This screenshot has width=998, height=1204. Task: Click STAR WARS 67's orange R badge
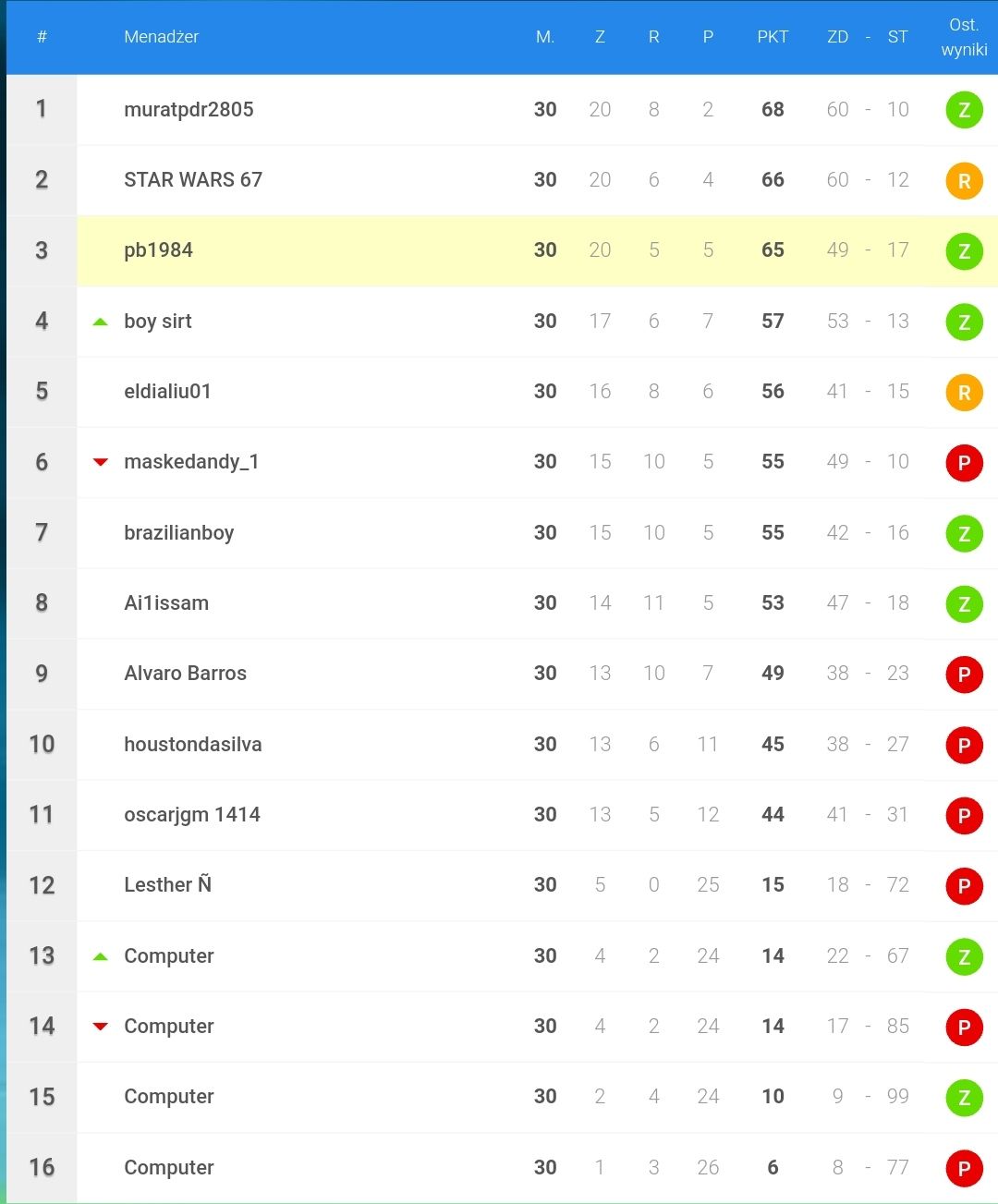[x=964, y=181]
